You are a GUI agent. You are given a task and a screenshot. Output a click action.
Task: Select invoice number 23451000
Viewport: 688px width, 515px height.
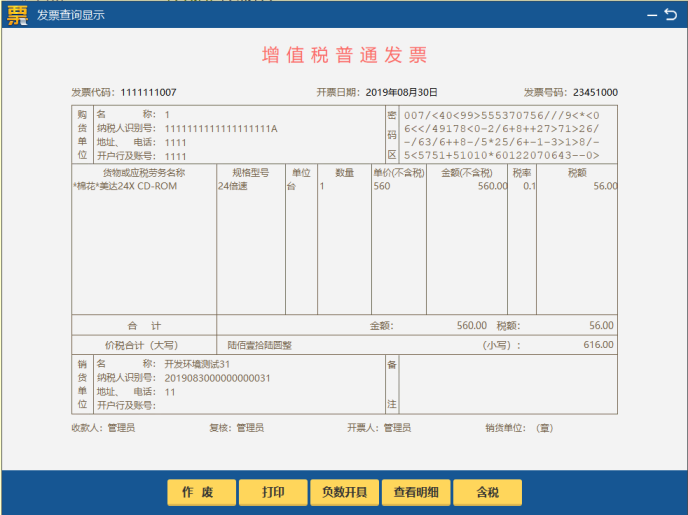click(595, 93)
